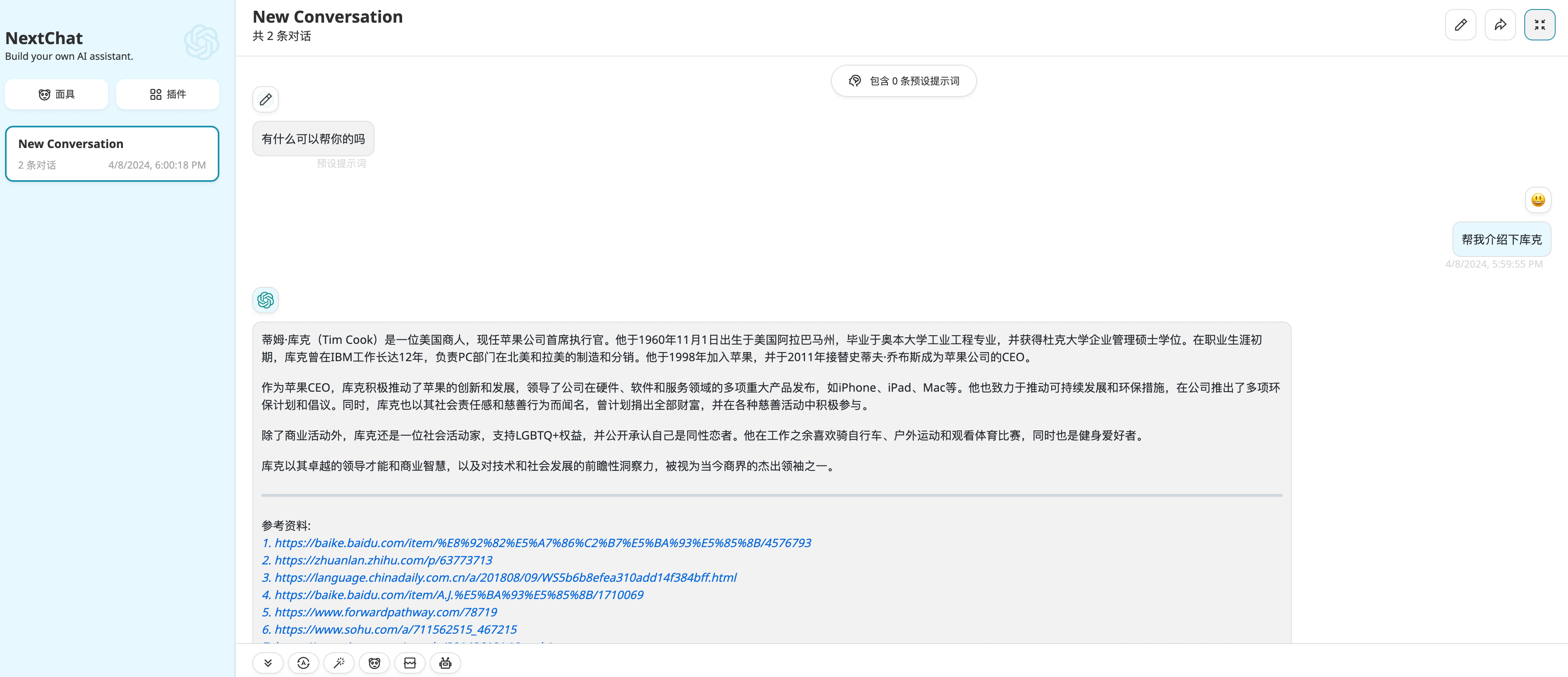Viewport: 1568px width, 677px height.
Task: Open the 面具 tab
Action: 56,94
